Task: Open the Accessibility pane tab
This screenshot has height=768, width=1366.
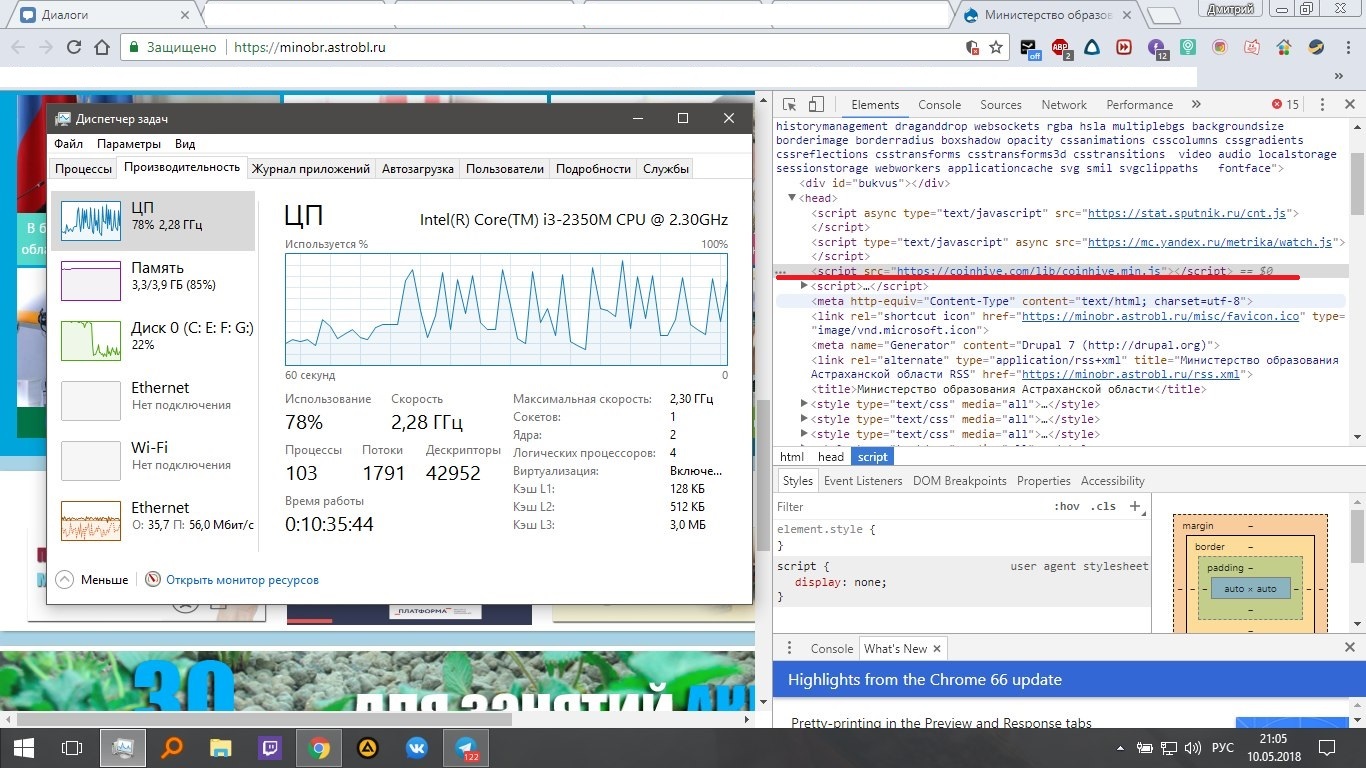Action: pyautogui.click(x=1112, y=481)
